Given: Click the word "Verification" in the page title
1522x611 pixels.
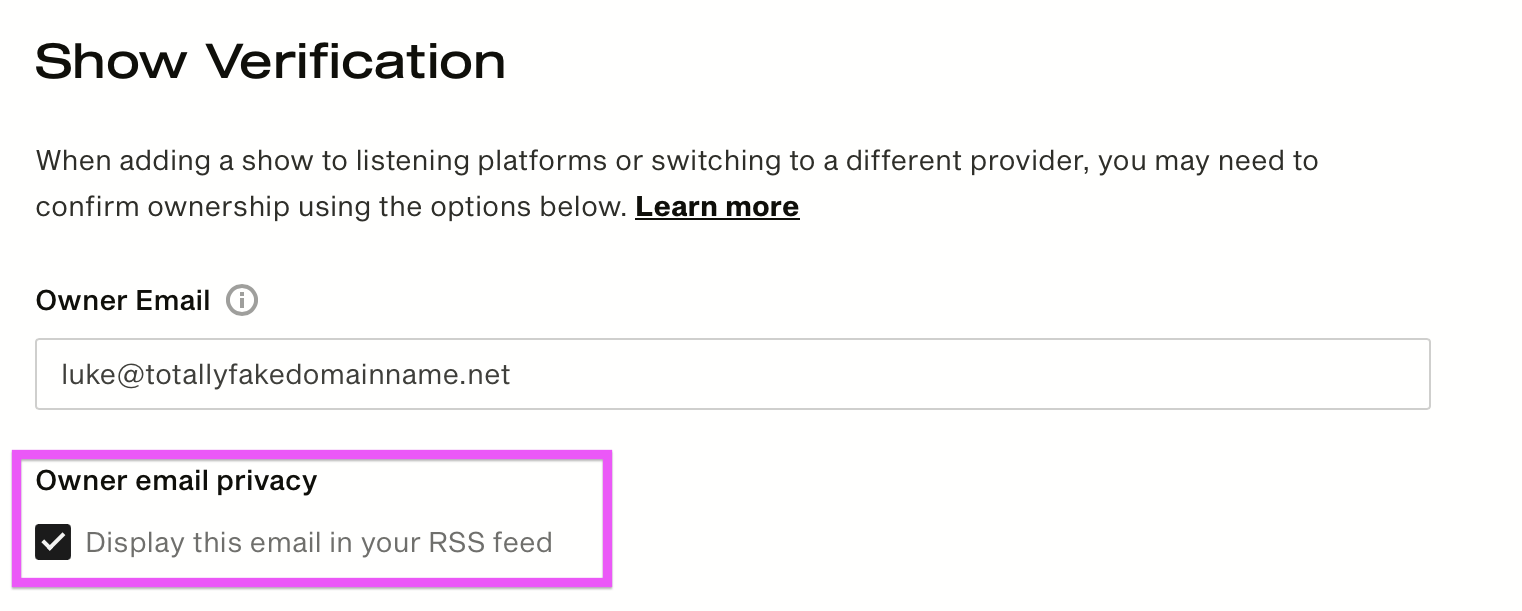Looking at the screenshot, I should point(355,62).
